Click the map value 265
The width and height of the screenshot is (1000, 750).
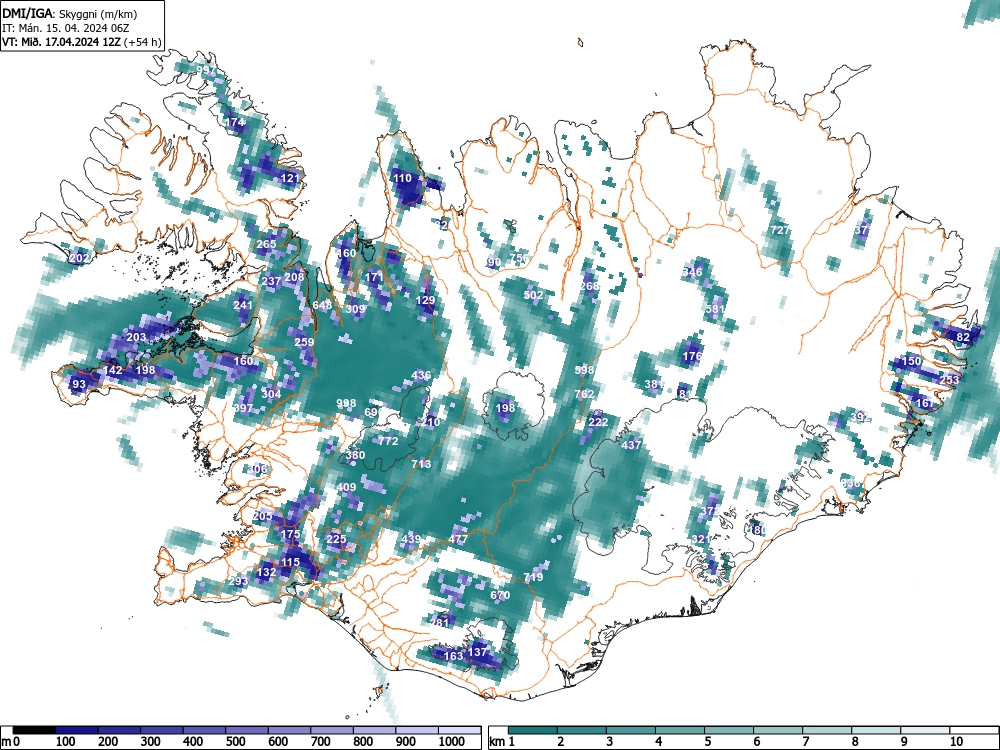tap(267, 244)
